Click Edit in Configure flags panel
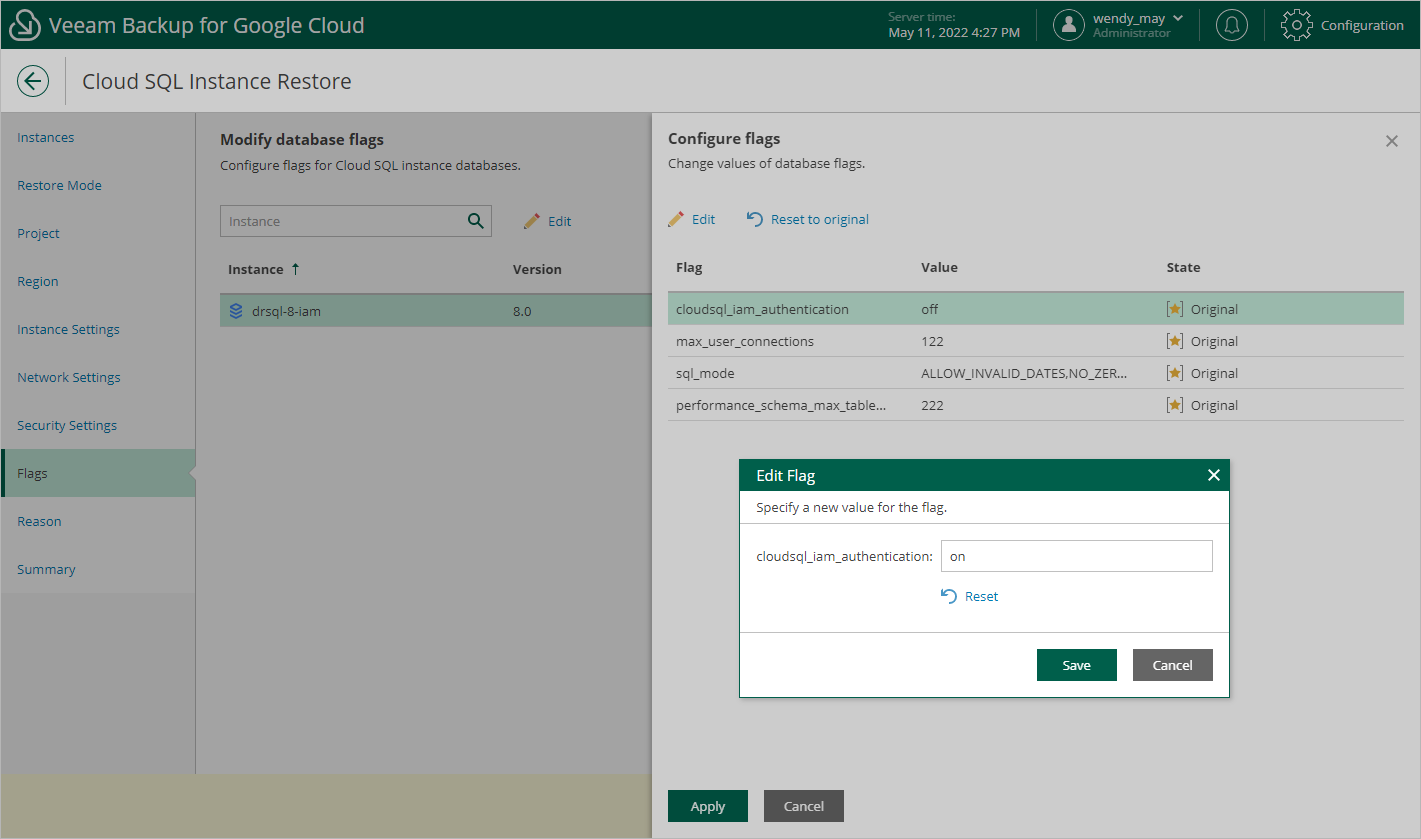 point(692,219)
